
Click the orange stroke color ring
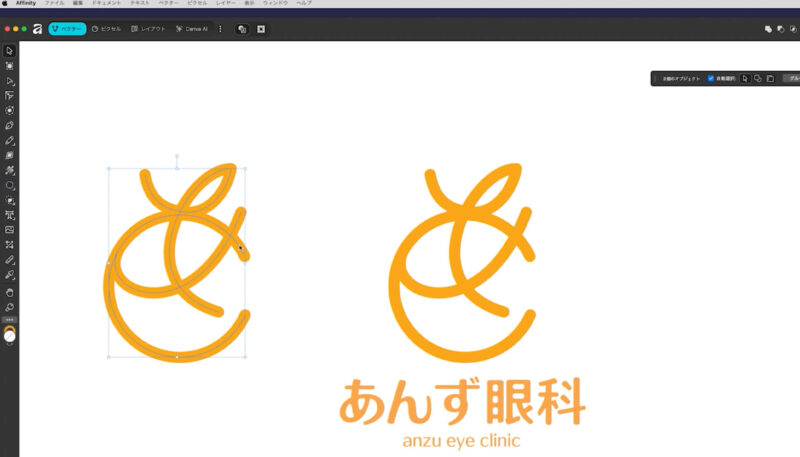[9, 330]
